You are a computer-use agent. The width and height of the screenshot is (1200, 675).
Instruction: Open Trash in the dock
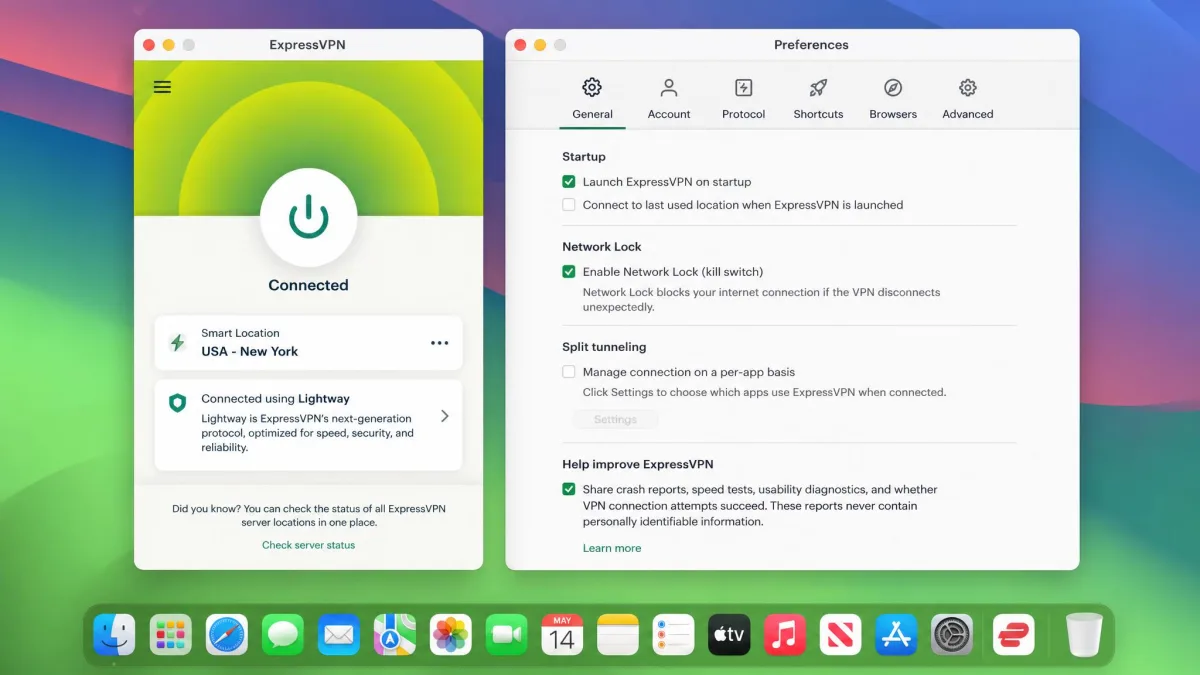point(1084,634)
